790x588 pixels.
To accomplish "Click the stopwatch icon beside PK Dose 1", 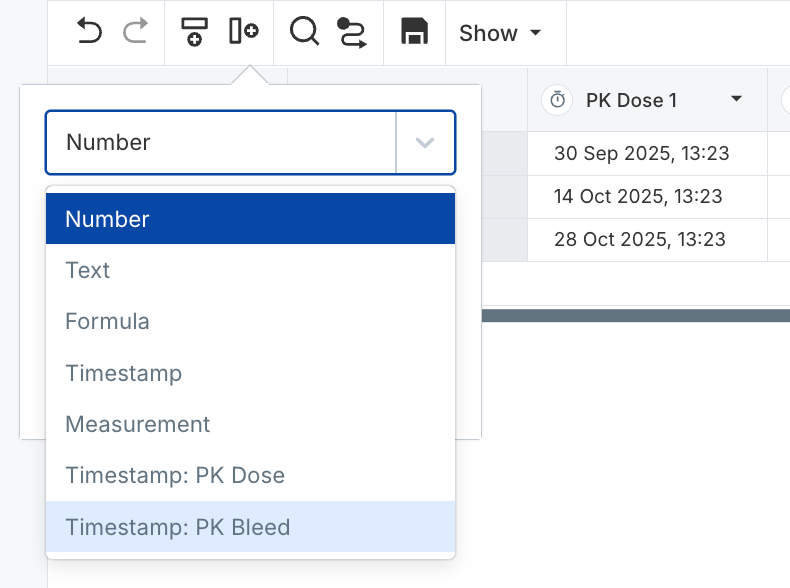I will pos(558,100).
